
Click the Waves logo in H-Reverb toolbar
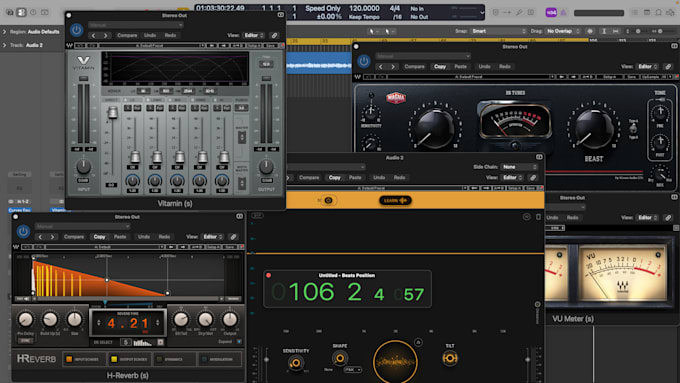tap(16, 247)
